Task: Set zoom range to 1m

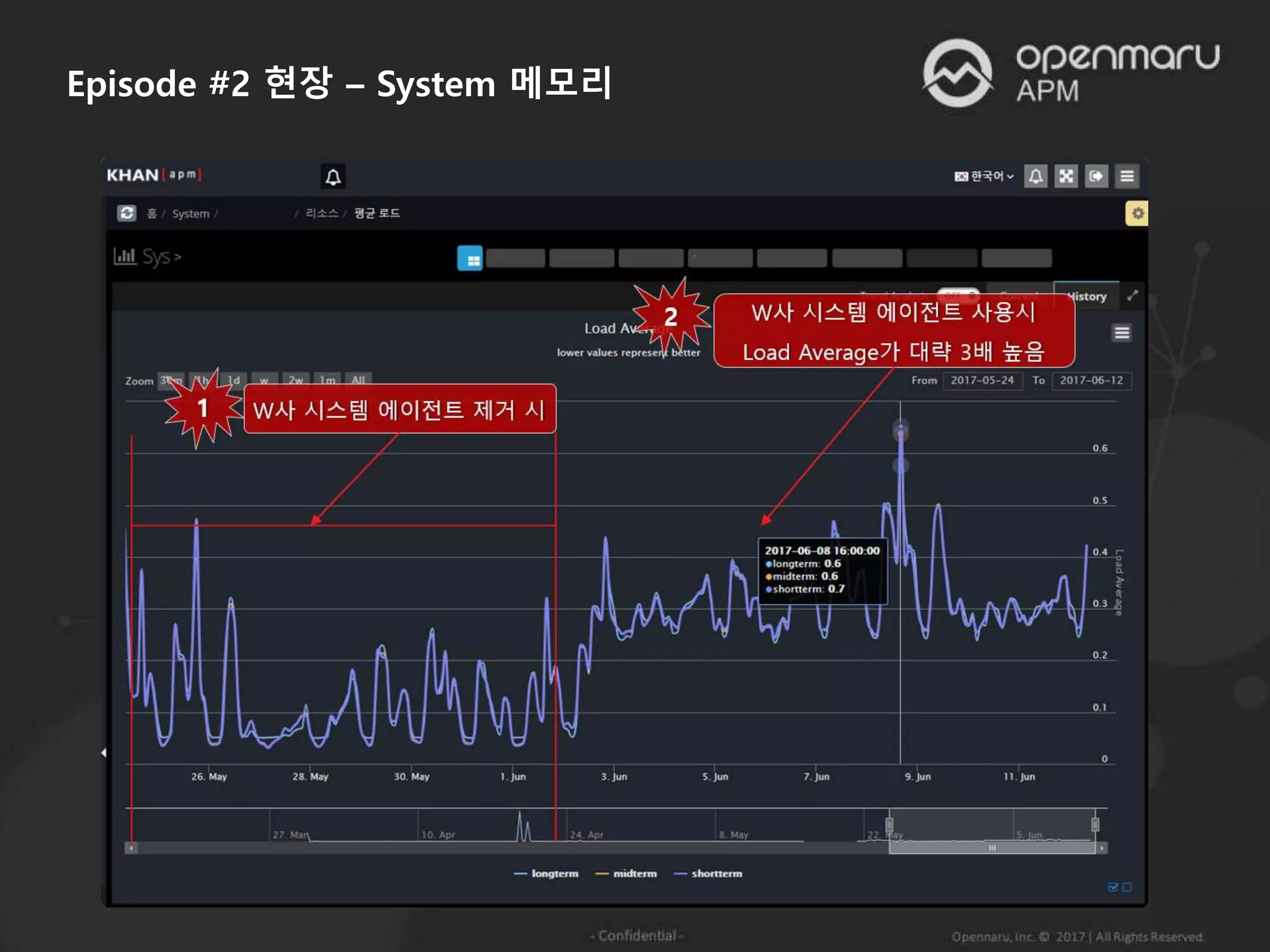Action: (327, 380)
